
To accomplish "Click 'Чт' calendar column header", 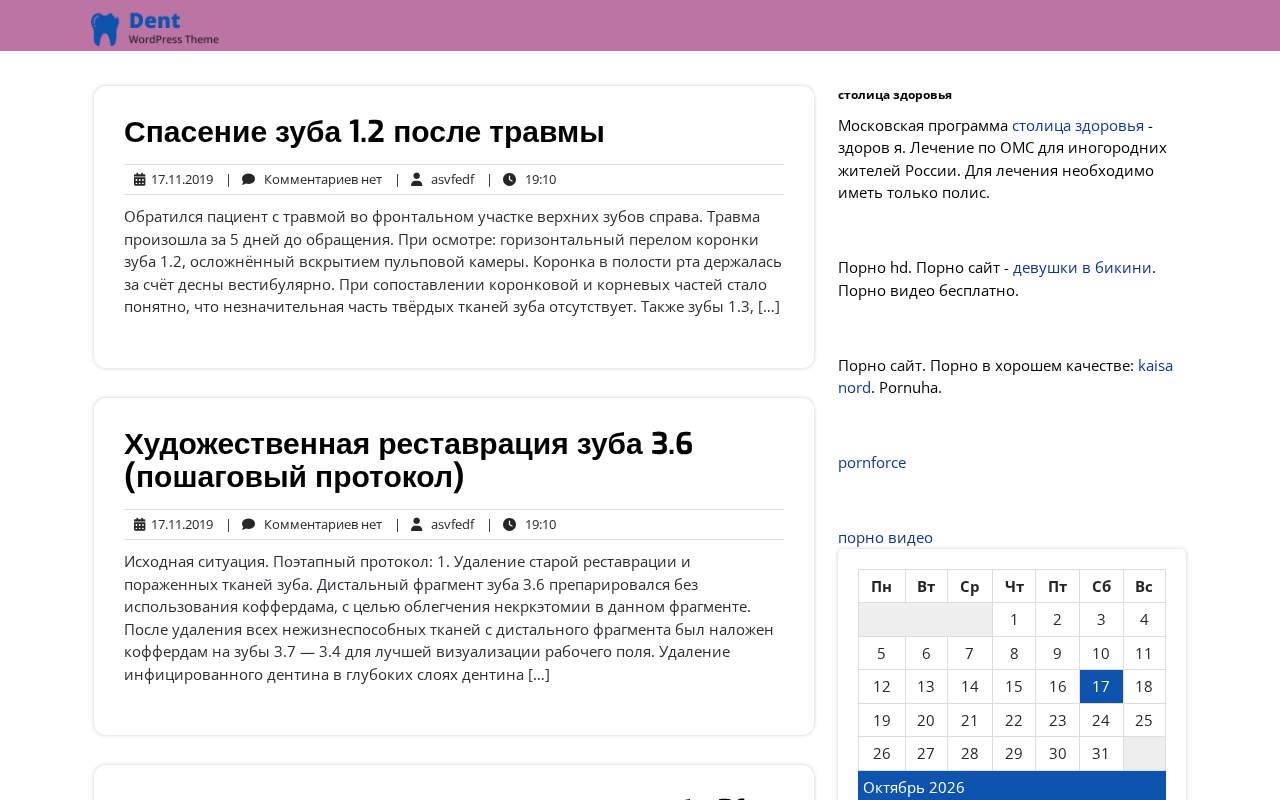I will click(1014, 587).
